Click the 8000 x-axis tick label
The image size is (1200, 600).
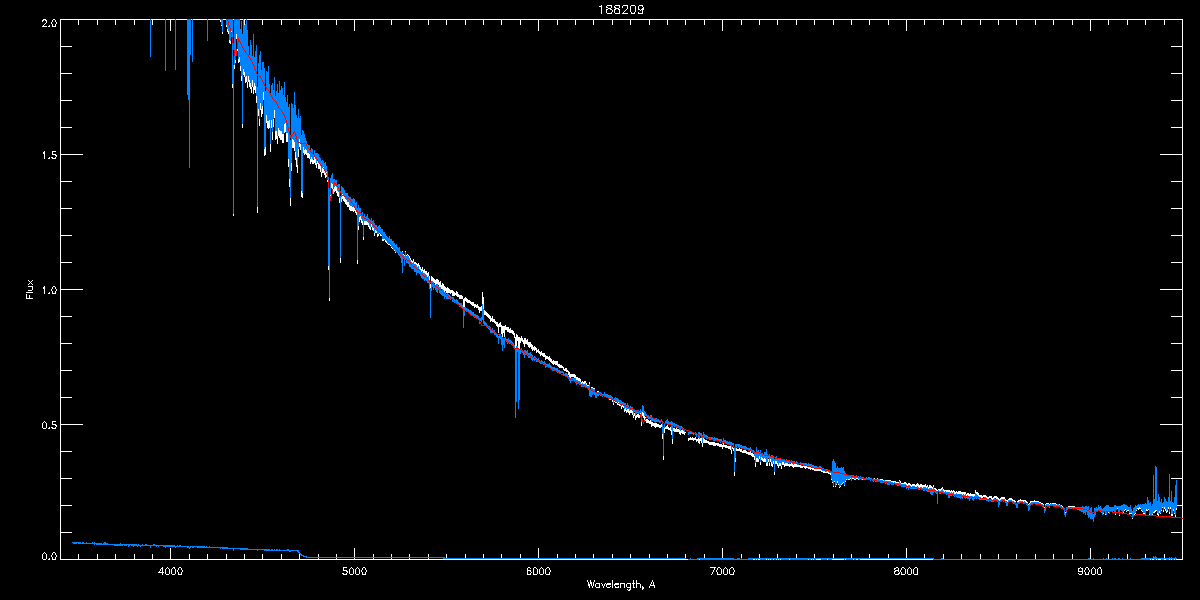click(906, 572)
